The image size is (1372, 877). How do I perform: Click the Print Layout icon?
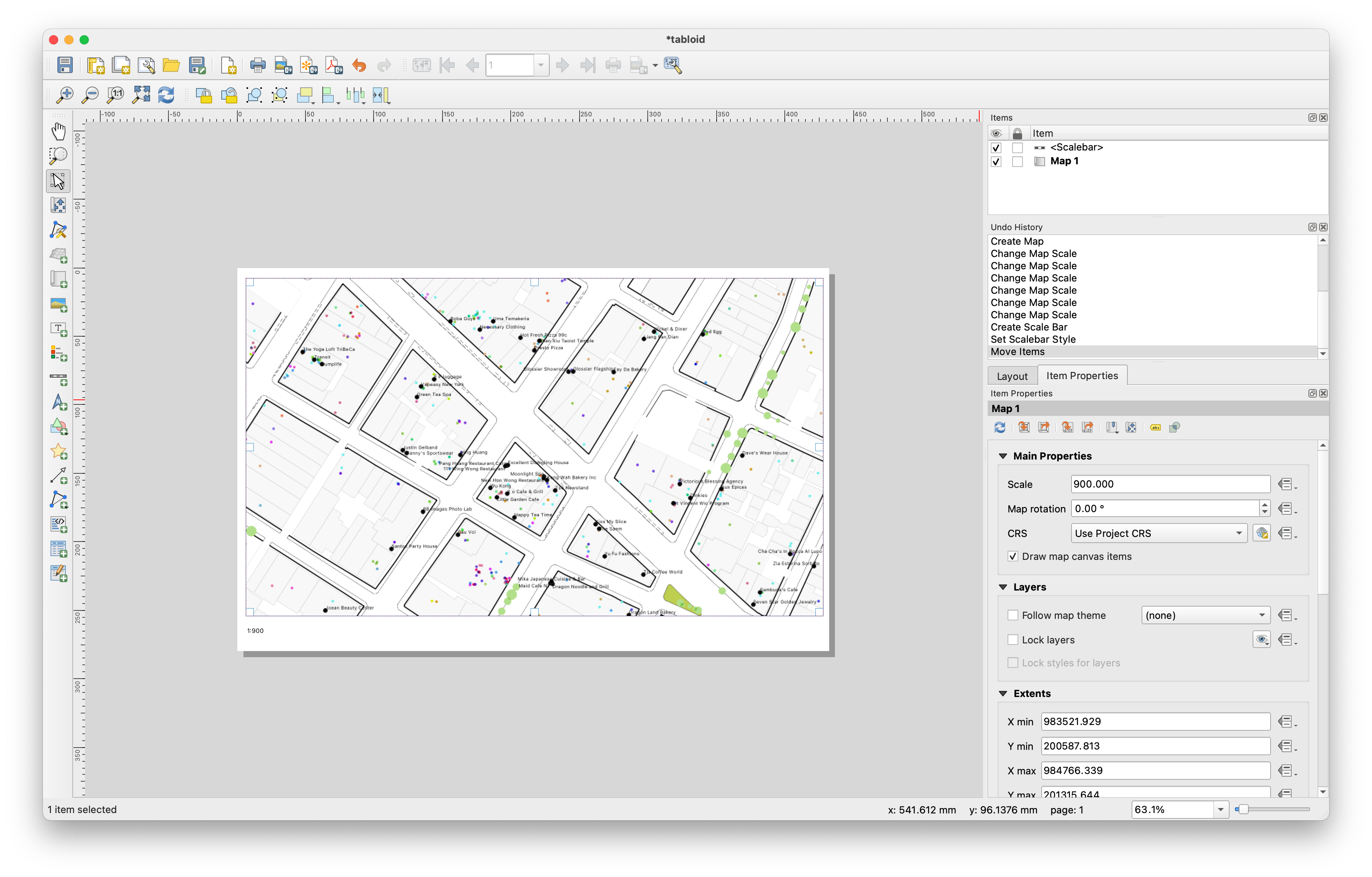pos(258,65)
